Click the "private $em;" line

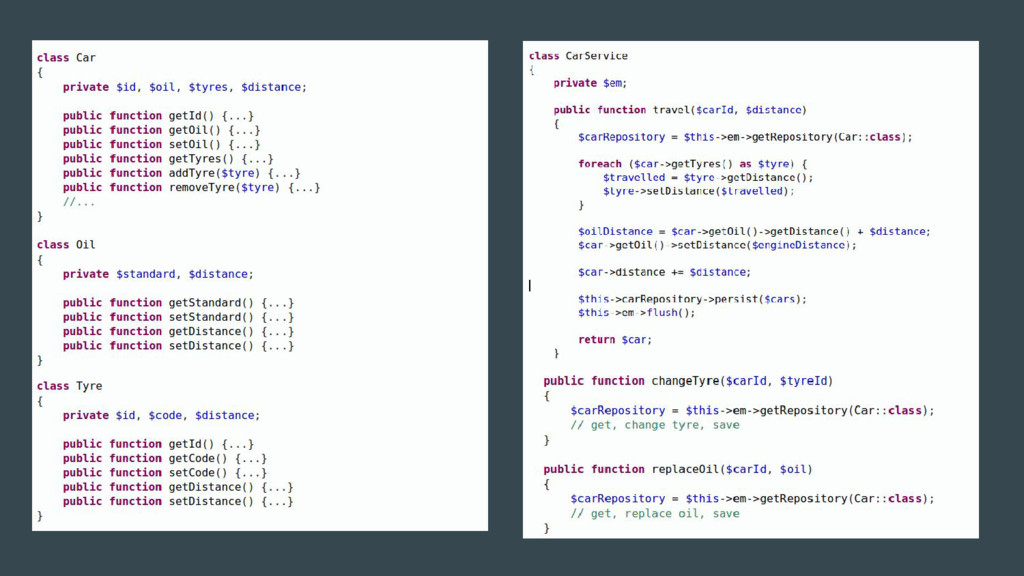tap(590, 83)
